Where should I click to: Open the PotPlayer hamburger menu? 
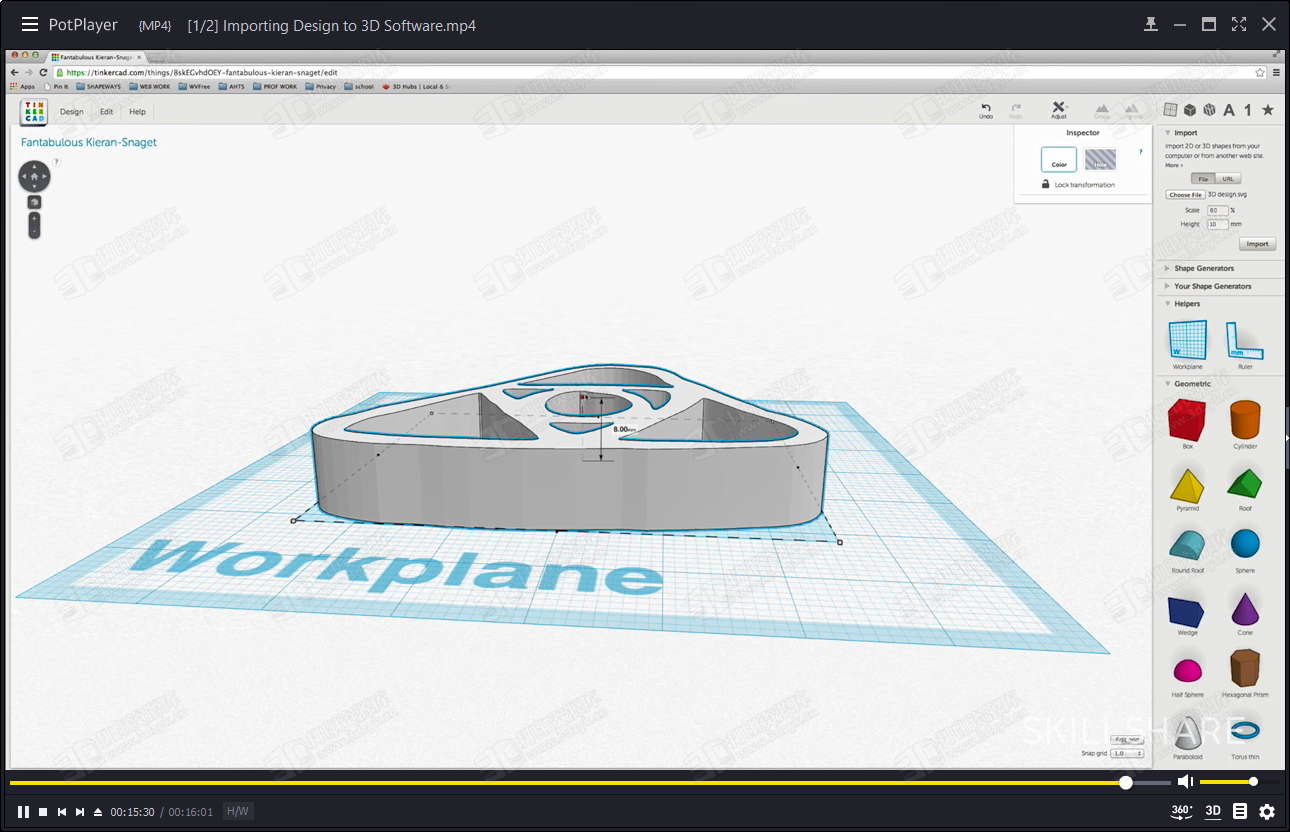pos(30,24)
